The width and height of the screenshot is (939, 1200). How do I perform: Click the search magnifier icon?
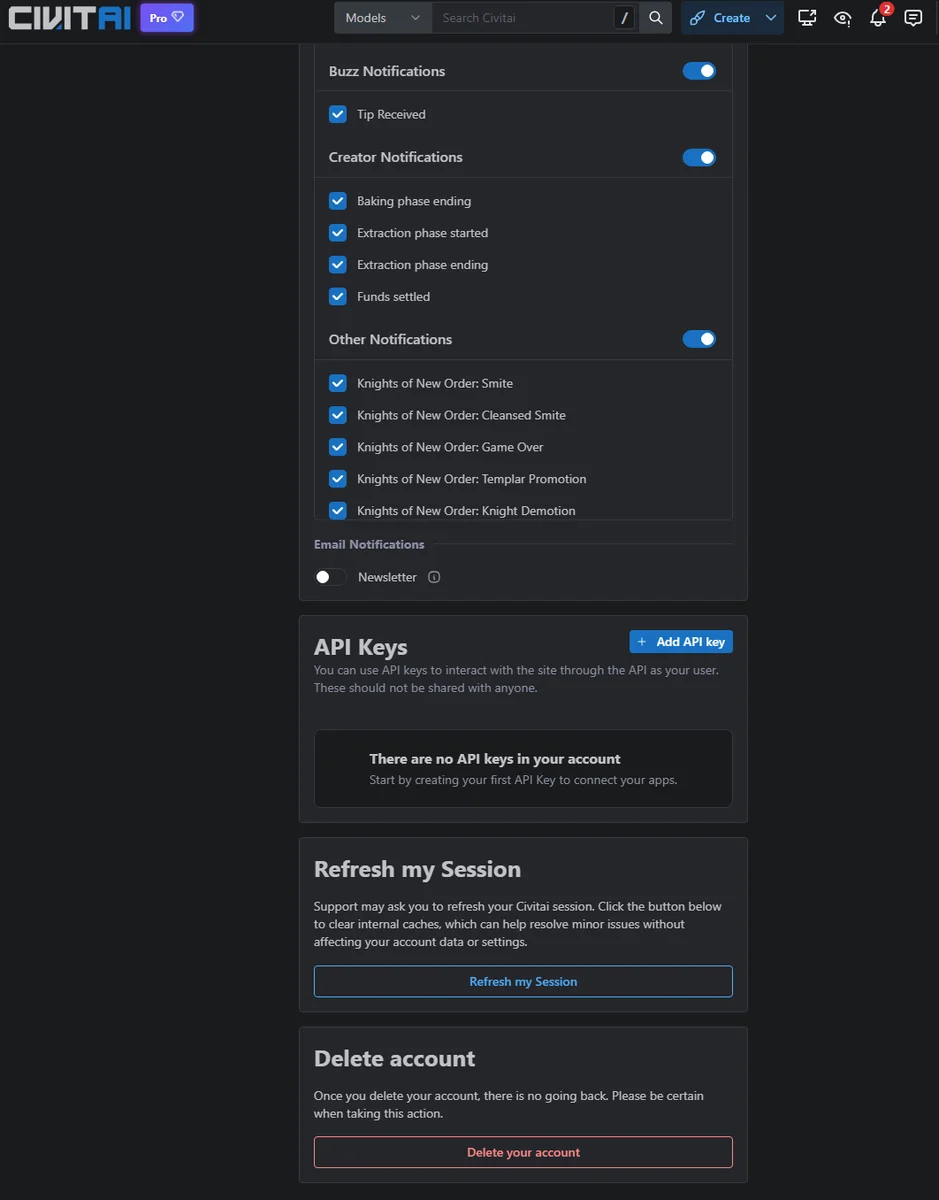pos(655,18)
